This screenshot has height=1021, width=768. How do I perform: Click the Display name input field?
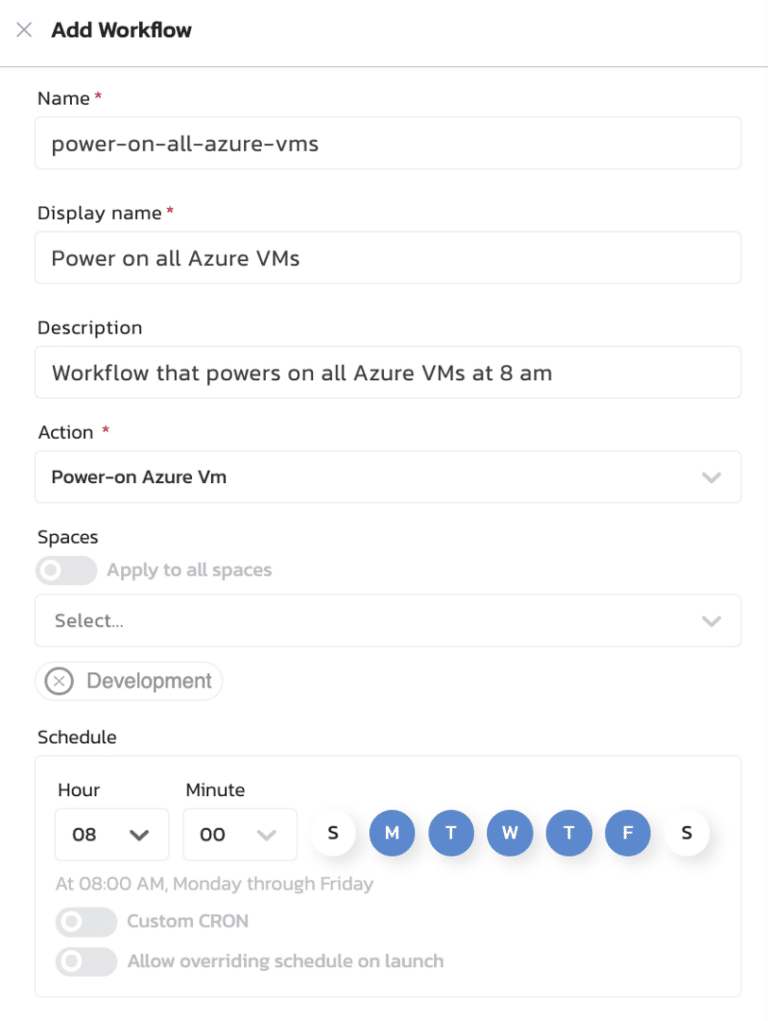pyautogui.click(x=388, y=258)
